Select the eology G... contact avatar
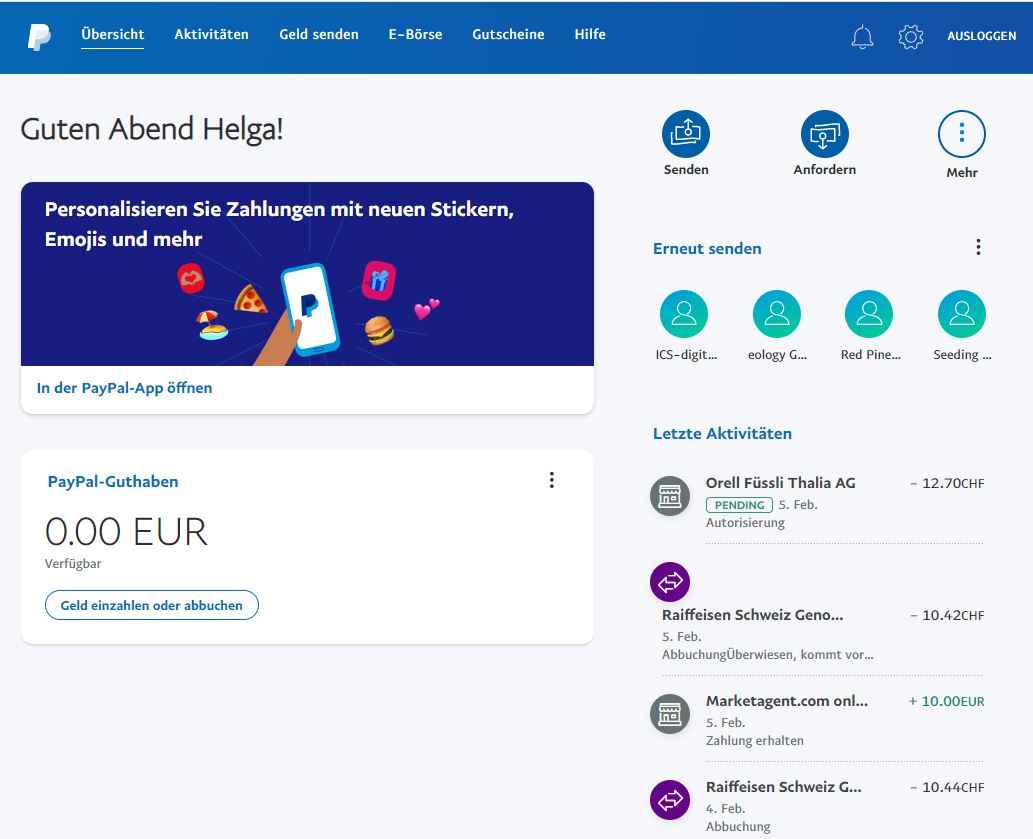This screenshot has width=1033, height=839. pos(777,314)
